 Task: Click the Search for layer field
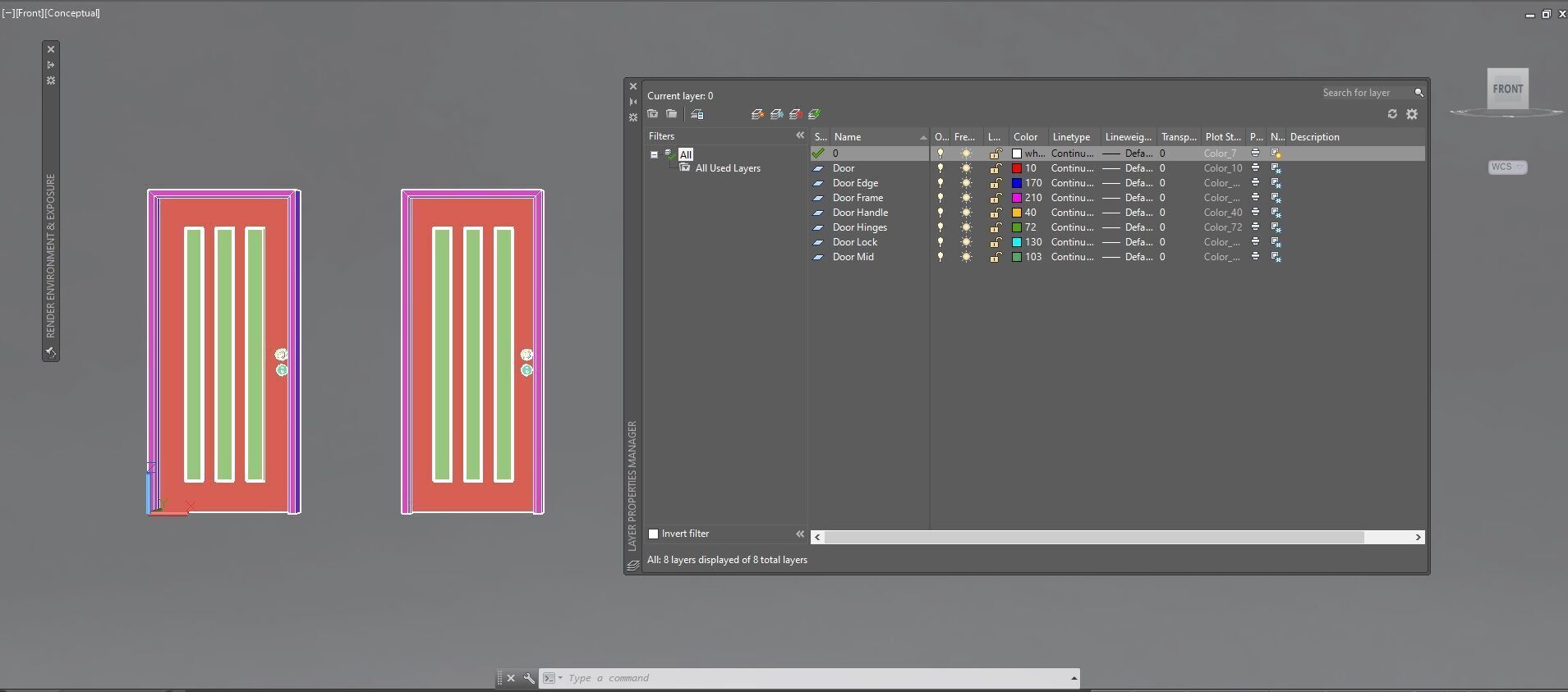pyautogui.click(x=1366, y=93)
